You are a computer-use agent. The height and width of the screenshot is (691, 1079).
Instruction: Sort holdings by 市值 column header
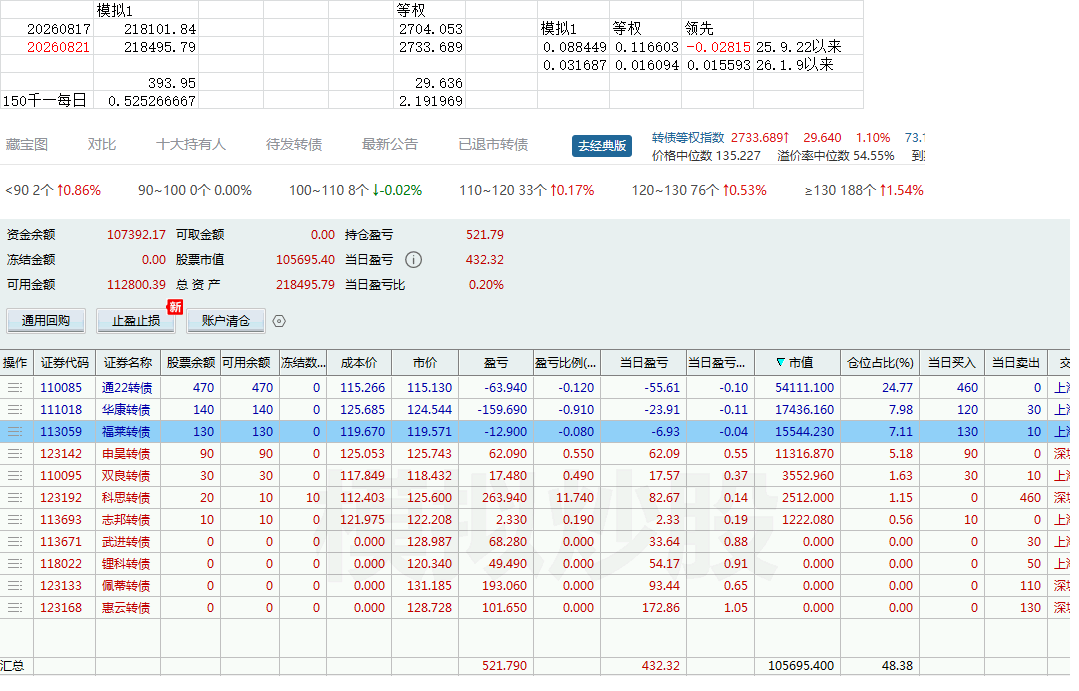pyautogui.click(x=797, y=363)
